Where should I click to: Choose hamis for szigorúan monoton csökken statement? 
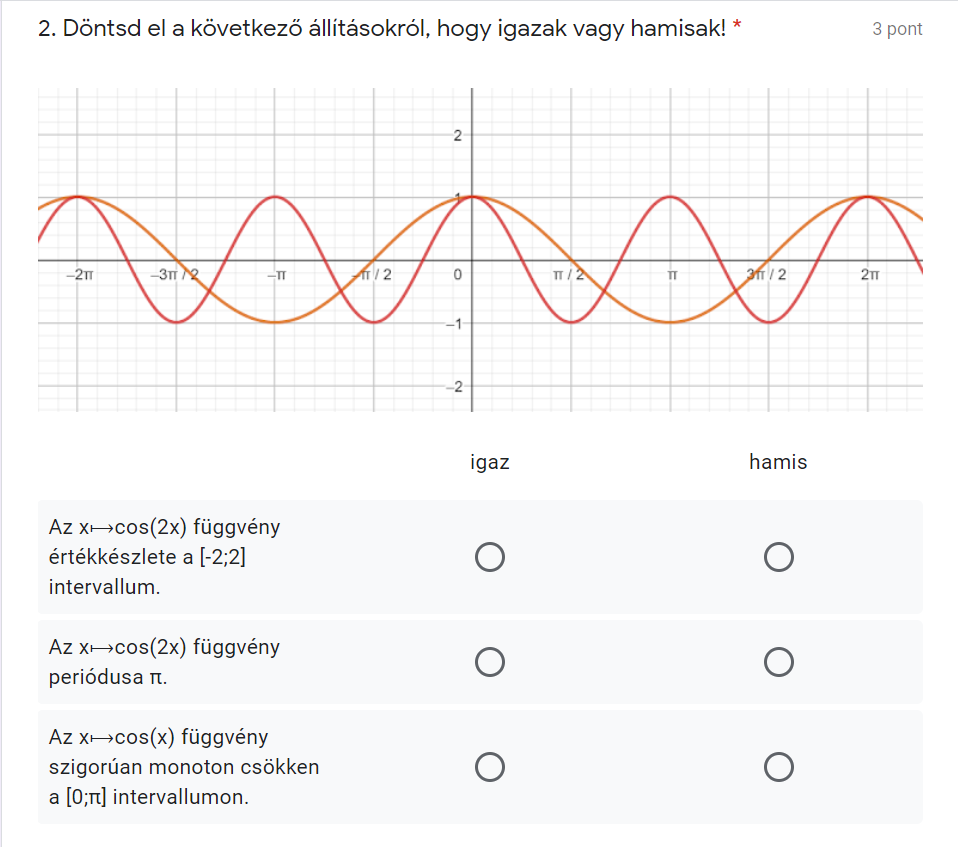[778, 767]
